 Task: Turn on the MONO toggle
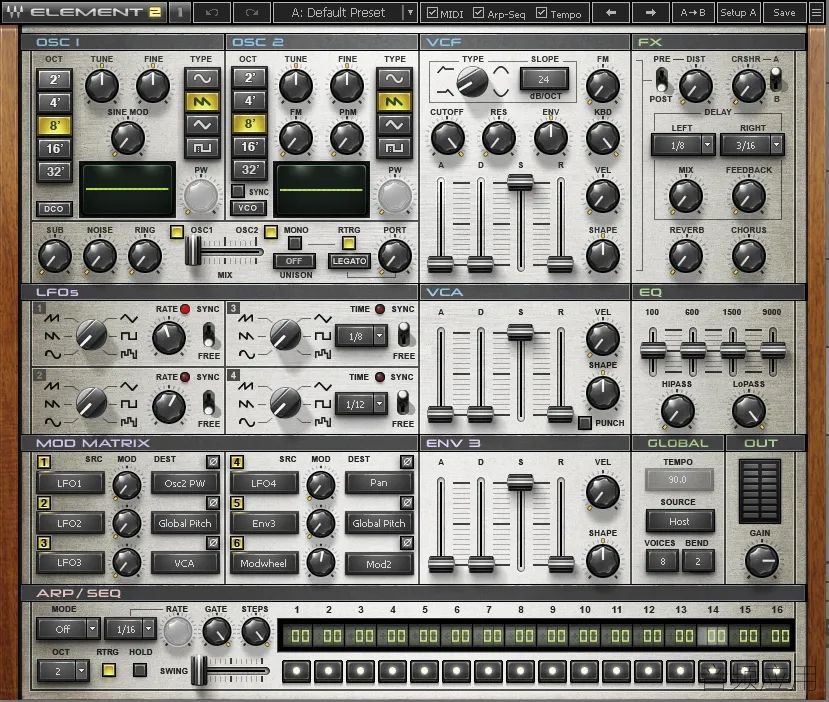click(x=294, y=243)
